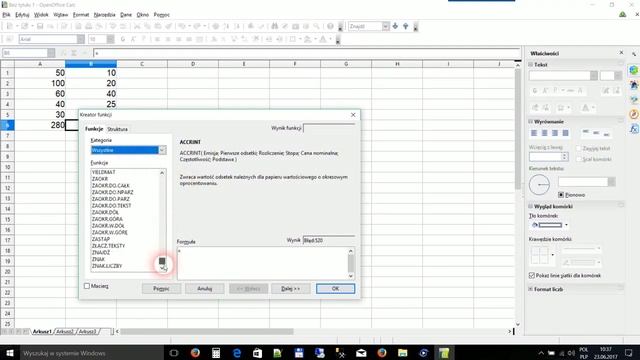Click the text orientation dial in sidebar
This screenshot has width=640, height=360.
click(539, 184)
